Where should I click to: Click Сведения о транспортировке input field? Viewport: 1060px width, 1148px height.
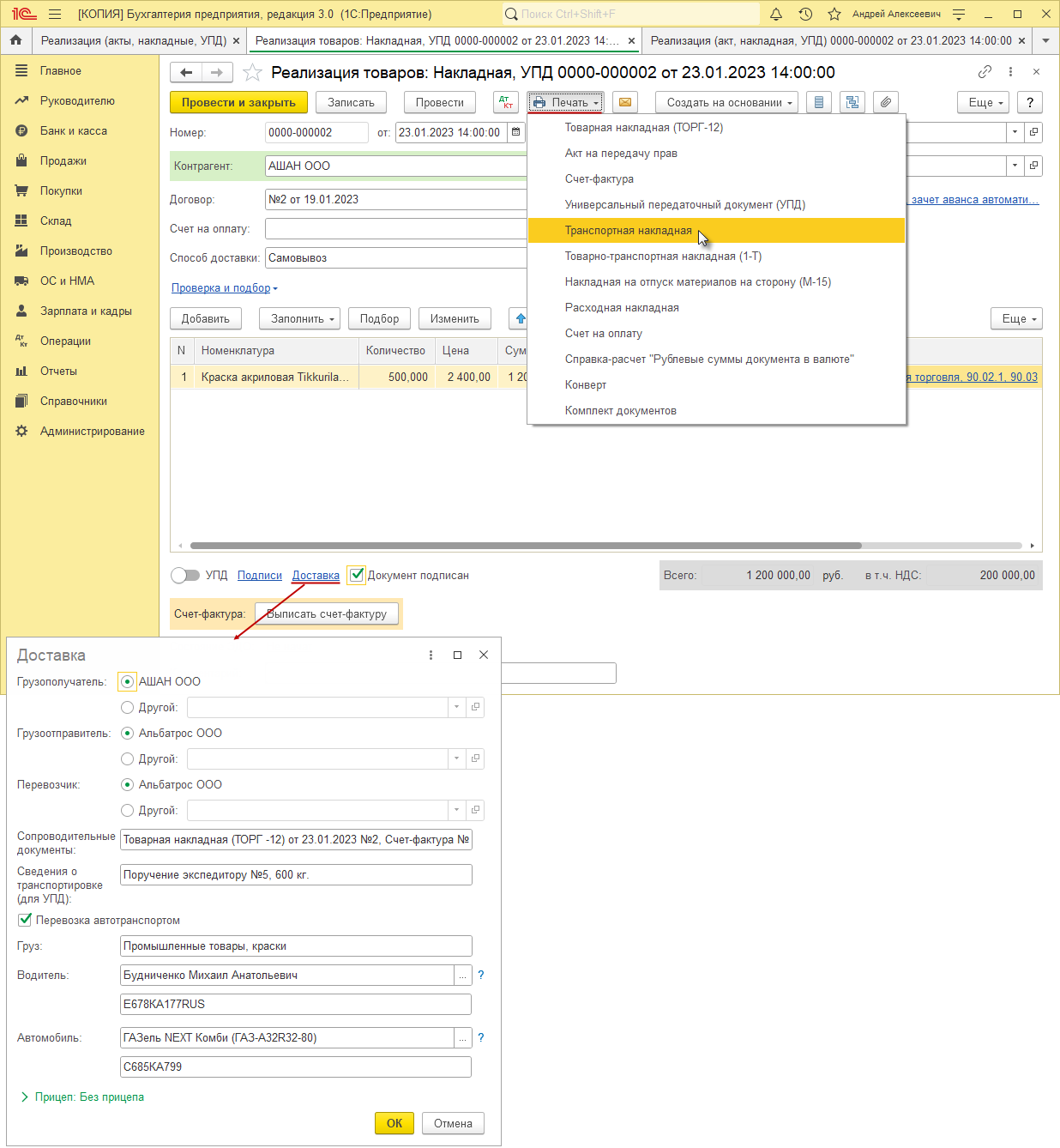point(296,874)
